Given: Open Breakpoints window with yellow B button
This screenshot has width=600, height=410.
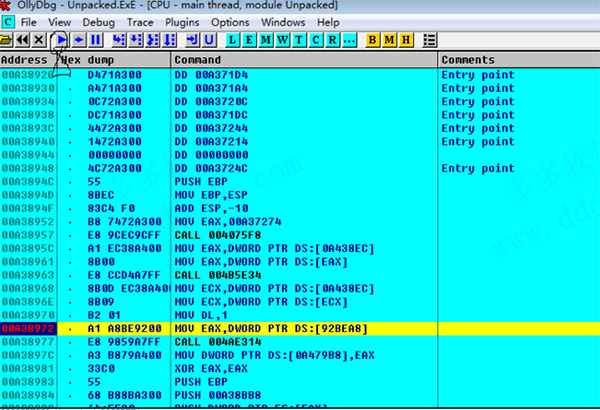Looking at the screenshot, I should [373, 39].
